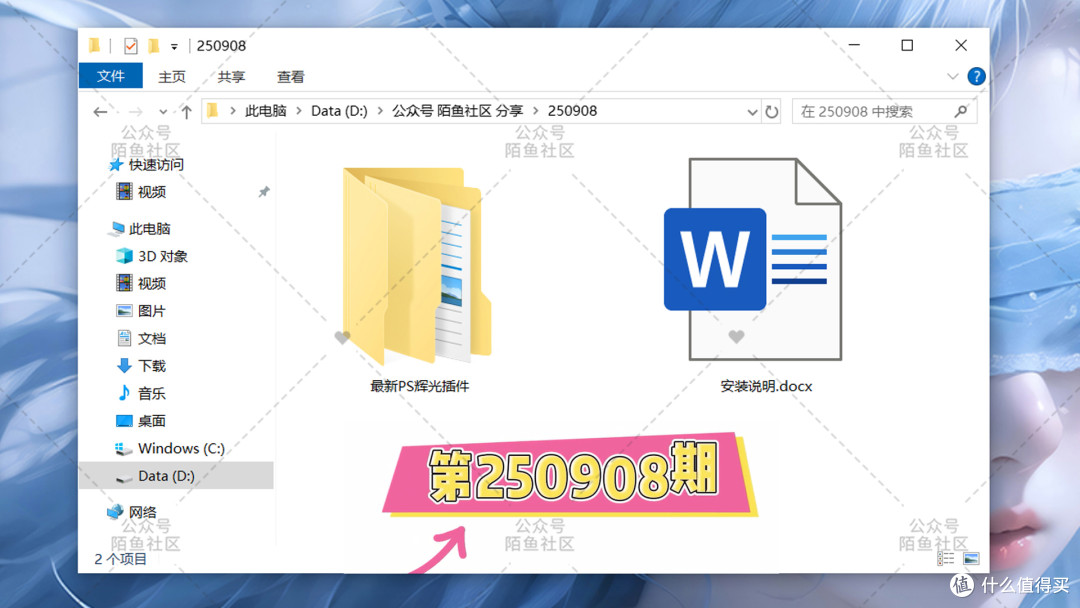1080x608 pixels.
Task: Click the 最新PS辉光插件 folder name
Action: pyautogui.click(x=419, y=386)
